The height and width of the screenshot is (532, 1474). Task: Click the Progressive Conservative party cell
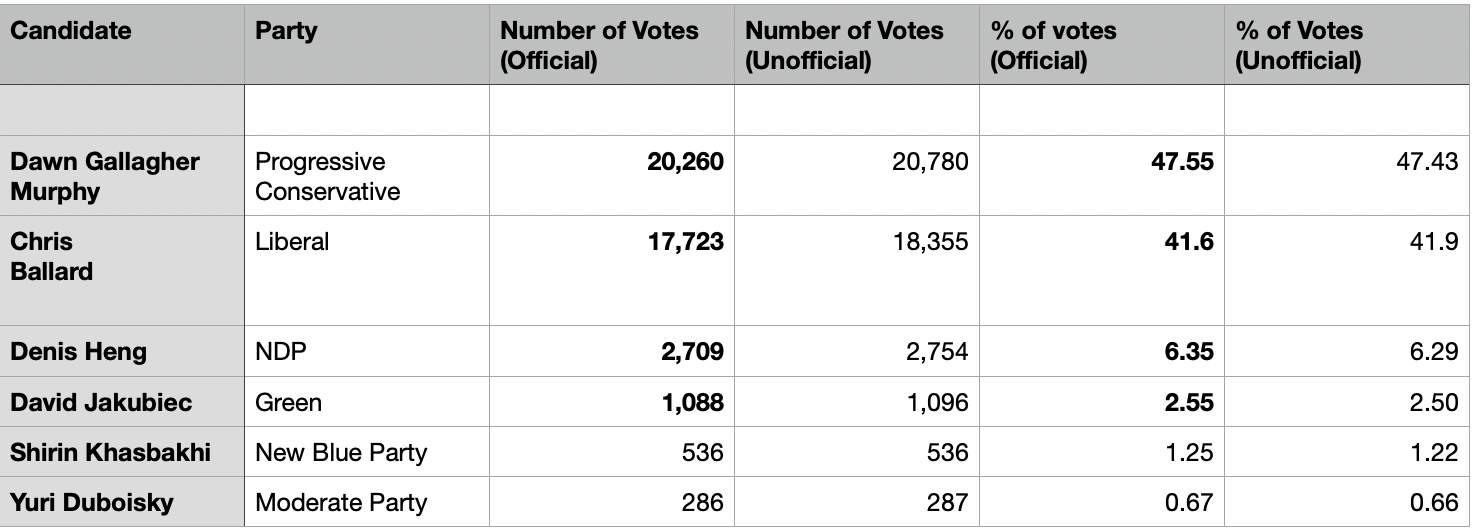pyautogui.click(x=367, y=176)
